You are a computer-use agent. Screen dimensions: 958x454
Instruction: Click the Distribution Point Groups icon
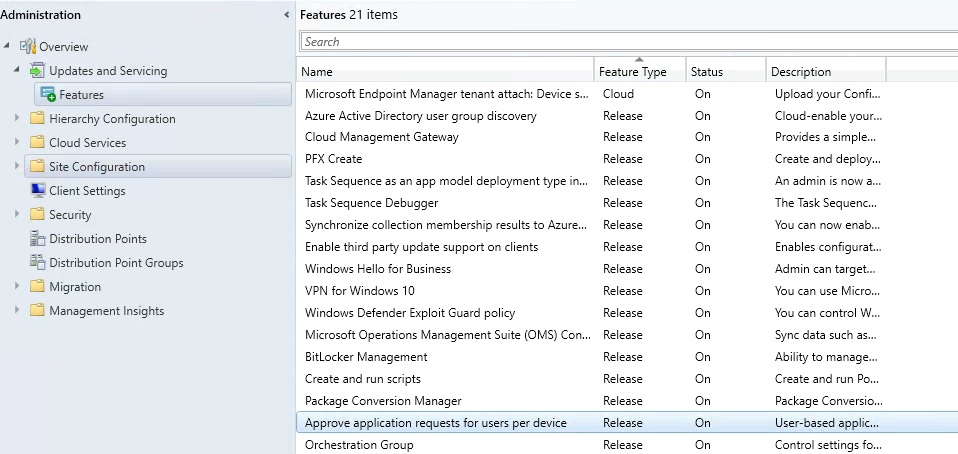(x=37, y=262)
